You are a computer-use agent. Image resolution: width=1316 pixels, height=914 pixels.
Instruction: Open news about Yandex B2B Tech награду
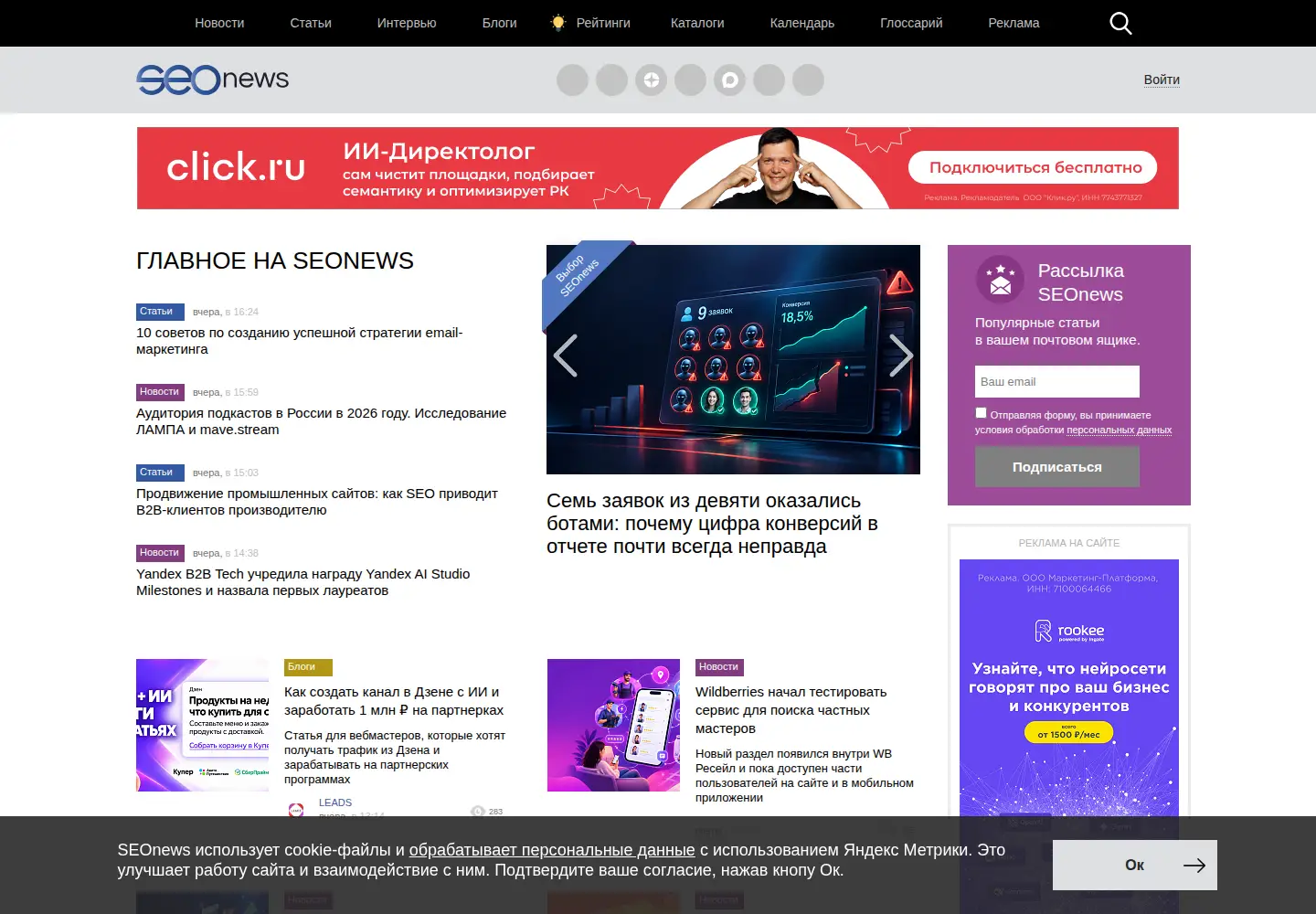[x=303, y=582]
